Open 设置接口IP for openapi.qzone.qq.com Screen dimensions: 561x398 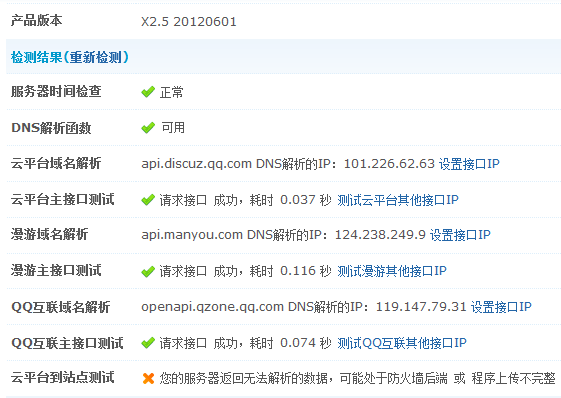[501, 307]
